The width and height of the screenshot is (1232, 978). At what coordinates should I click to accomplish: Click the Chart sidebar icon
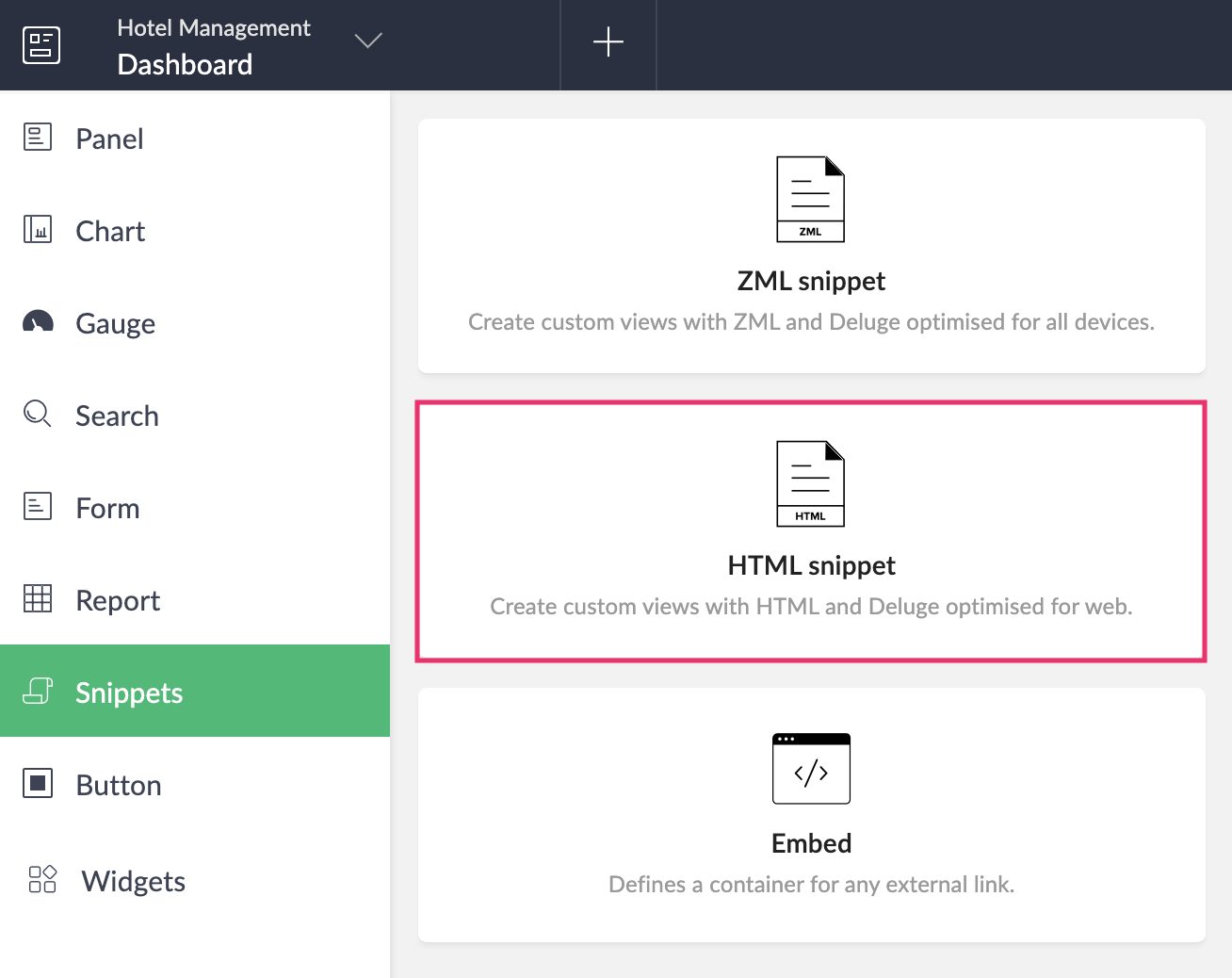[x=38, y=229]
